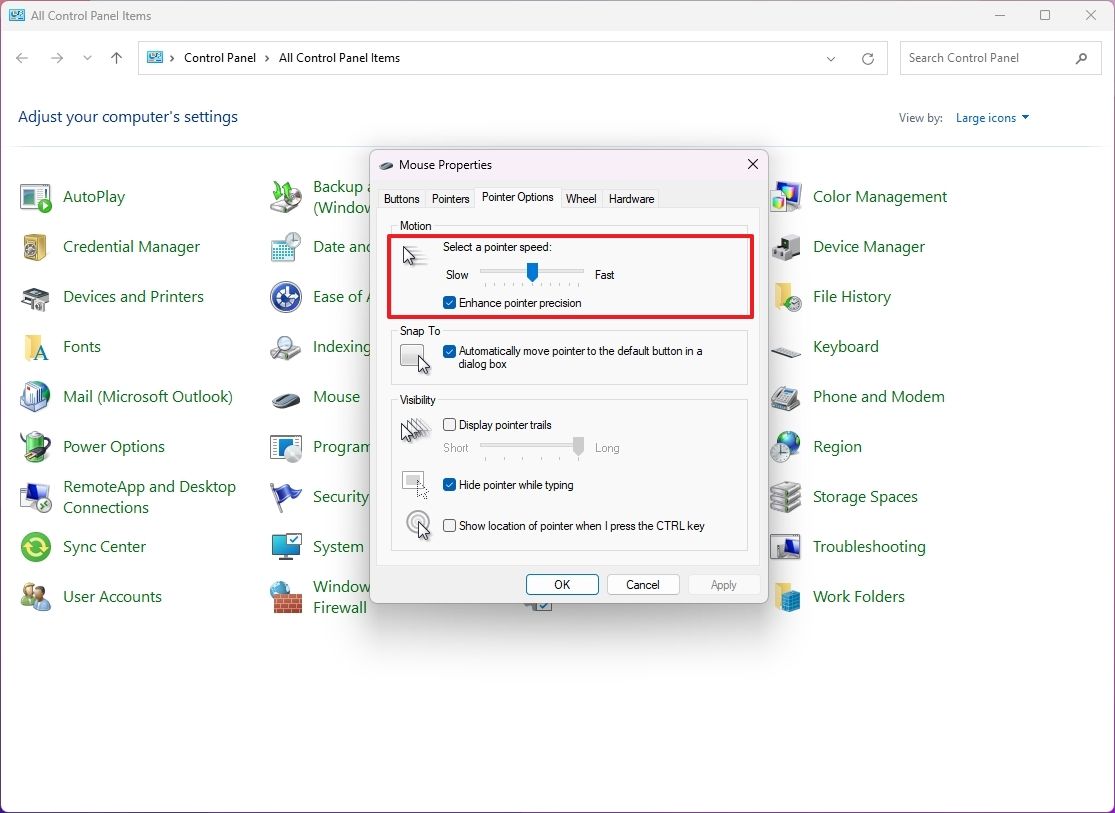
Task: Open the Credential Manager icon
Action: (131, 246)
